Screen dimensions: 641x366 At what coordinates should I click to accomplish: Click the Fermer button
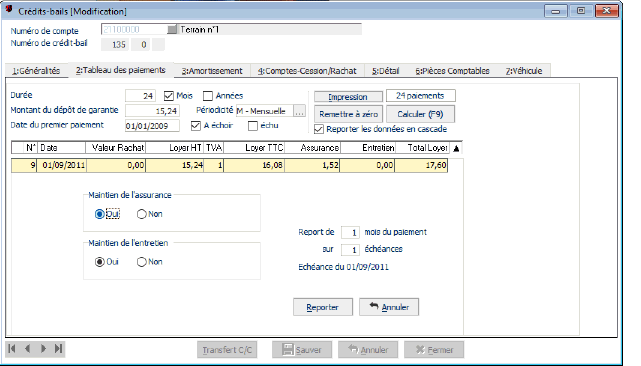(434, 350)
